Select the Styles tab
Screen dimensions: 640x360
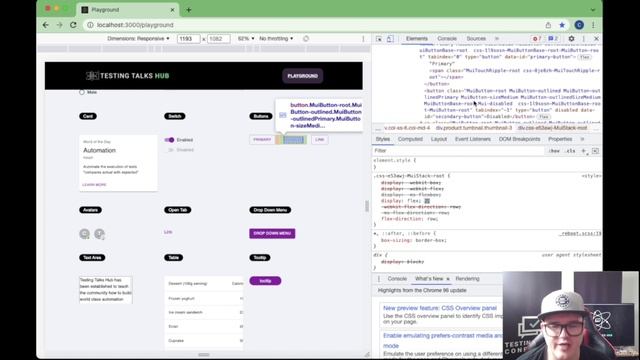(x=382, y=139)
